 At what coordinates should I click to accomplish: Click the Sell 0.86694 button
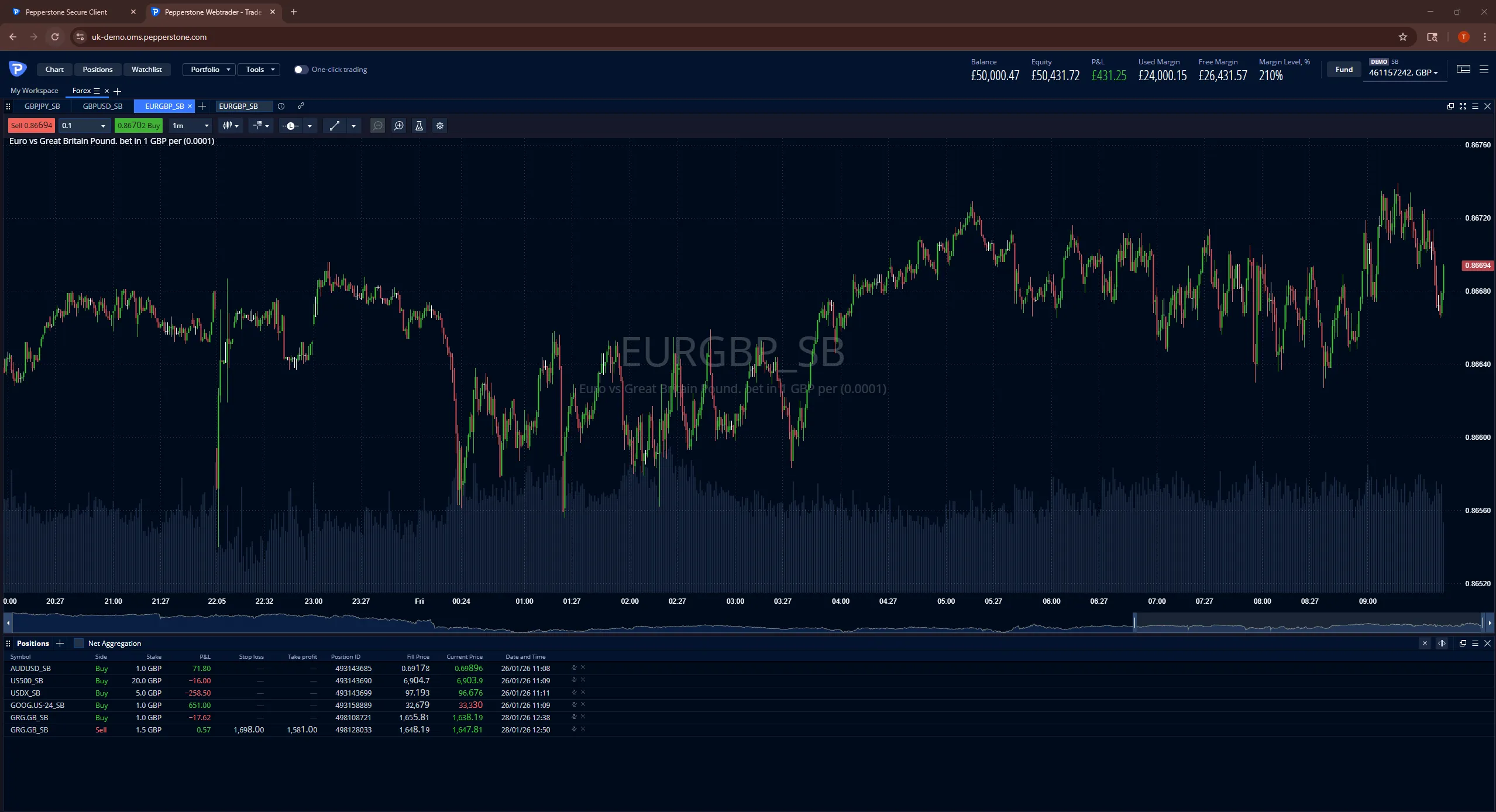[30, 125]
